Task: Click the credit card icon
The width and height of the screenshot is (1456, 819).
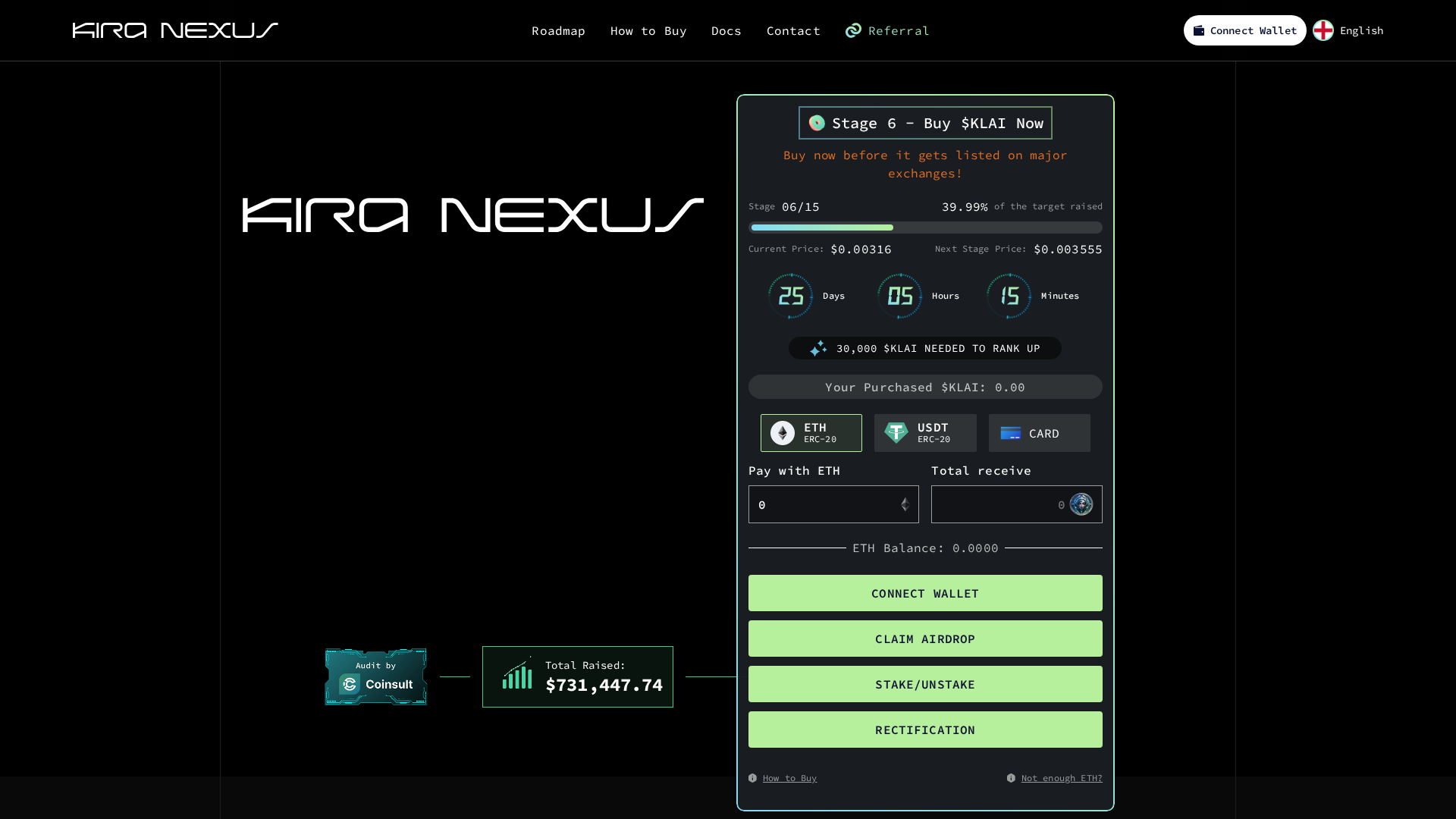Action: (1011, 433)
